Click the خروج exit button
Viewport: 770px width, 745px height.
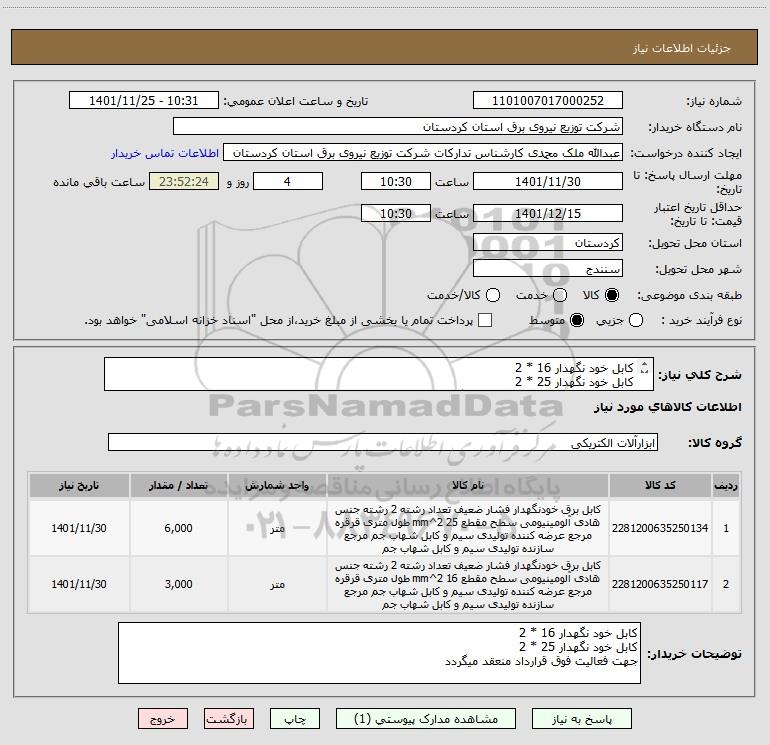pyautogui.click(x=163, y=719)
